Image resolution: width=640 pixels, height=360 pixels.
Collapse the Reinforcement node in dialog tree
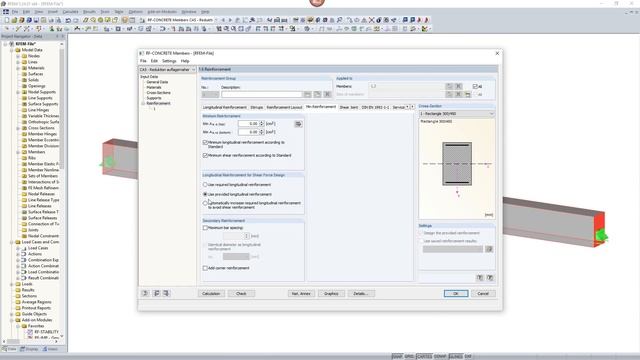[x=143, y=104]
